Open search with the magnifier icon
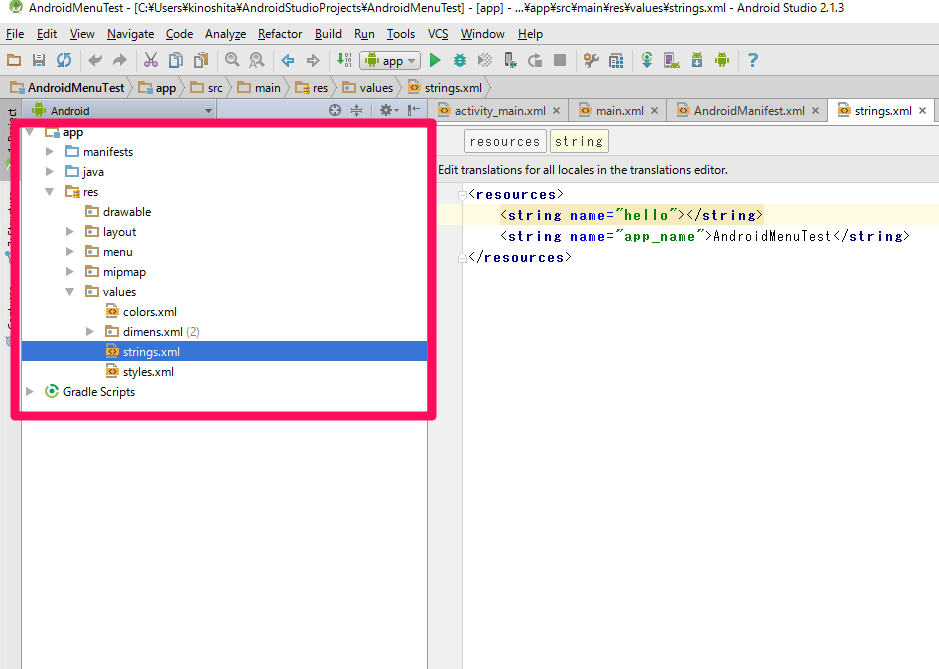Screen dimensions: 939x669 click(231, 60)
